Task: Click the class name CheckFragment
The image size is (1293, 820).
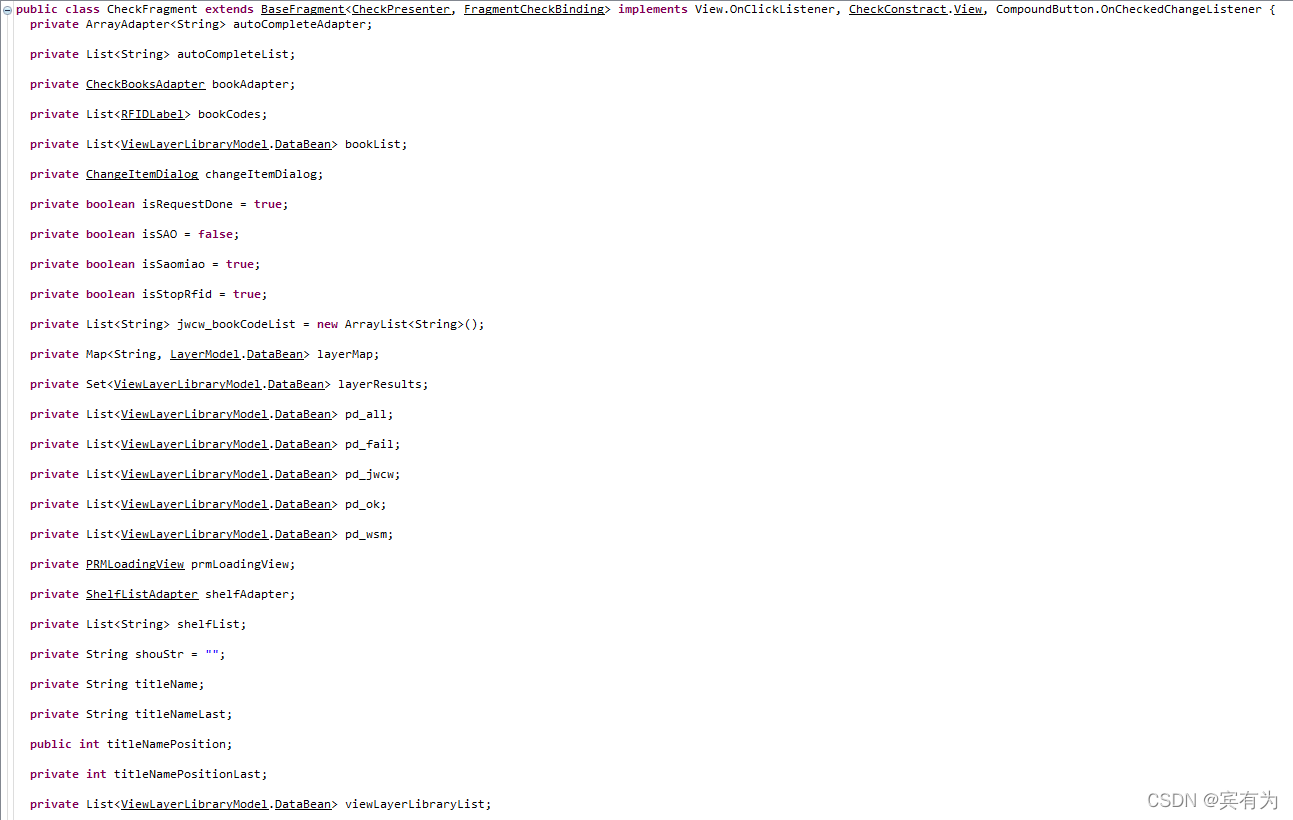Action: tap(152, 9)
